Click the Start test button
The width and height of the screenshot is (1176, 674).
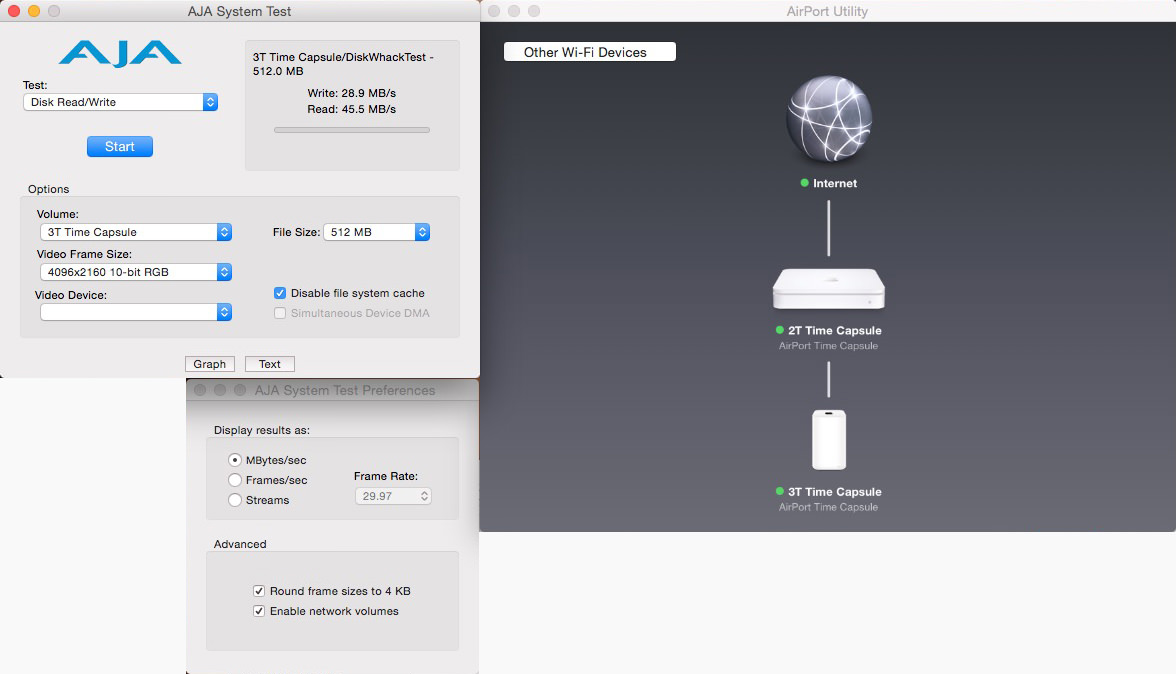coord(120,146)
